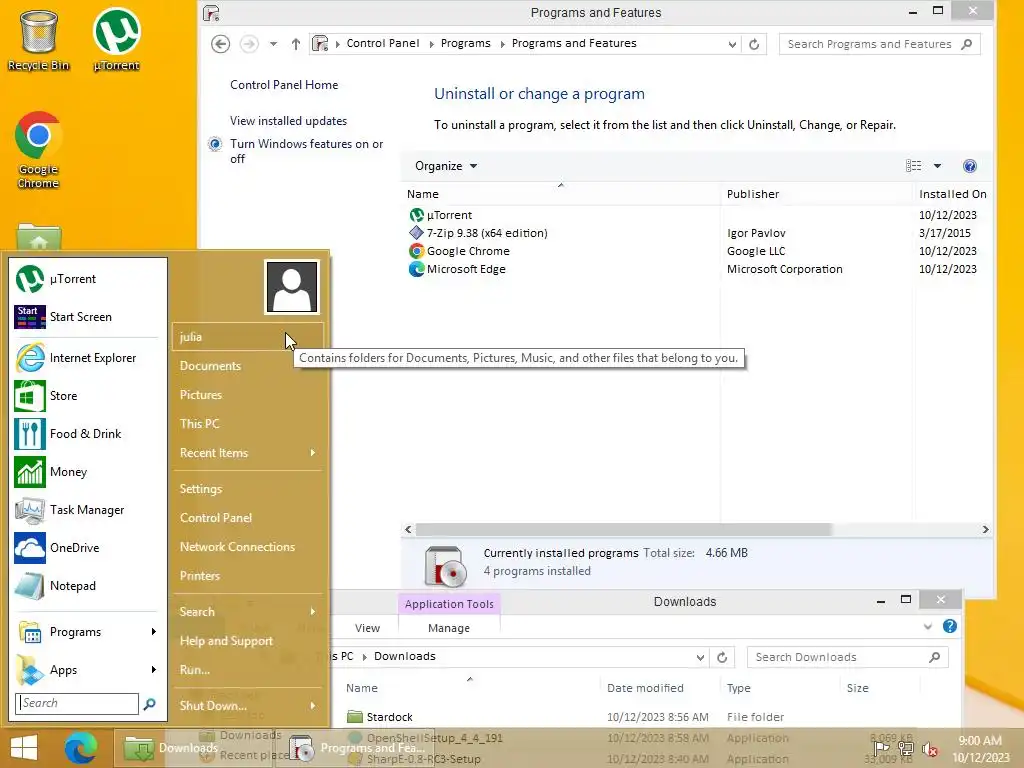Click the Search Programs and Features field

tap(879, 44)
